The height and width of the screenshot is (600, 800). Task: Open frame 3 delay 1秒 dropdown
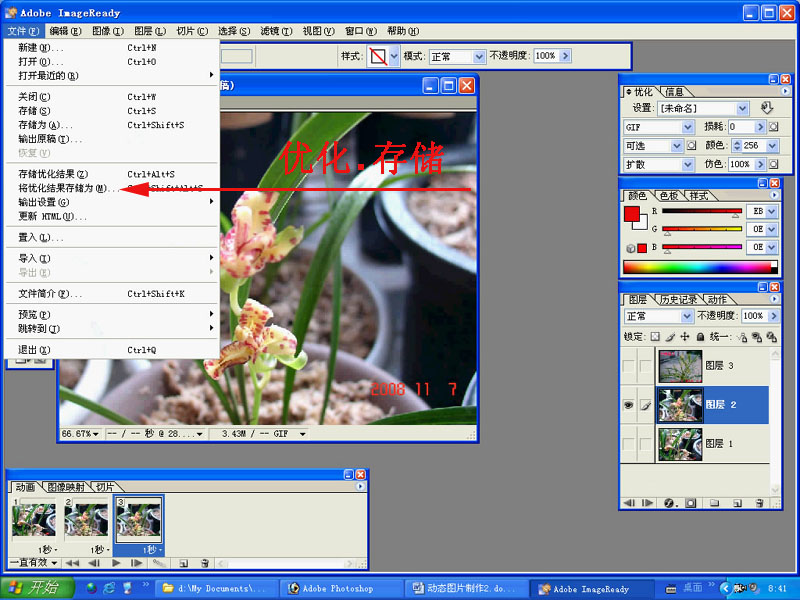point(152,549)
